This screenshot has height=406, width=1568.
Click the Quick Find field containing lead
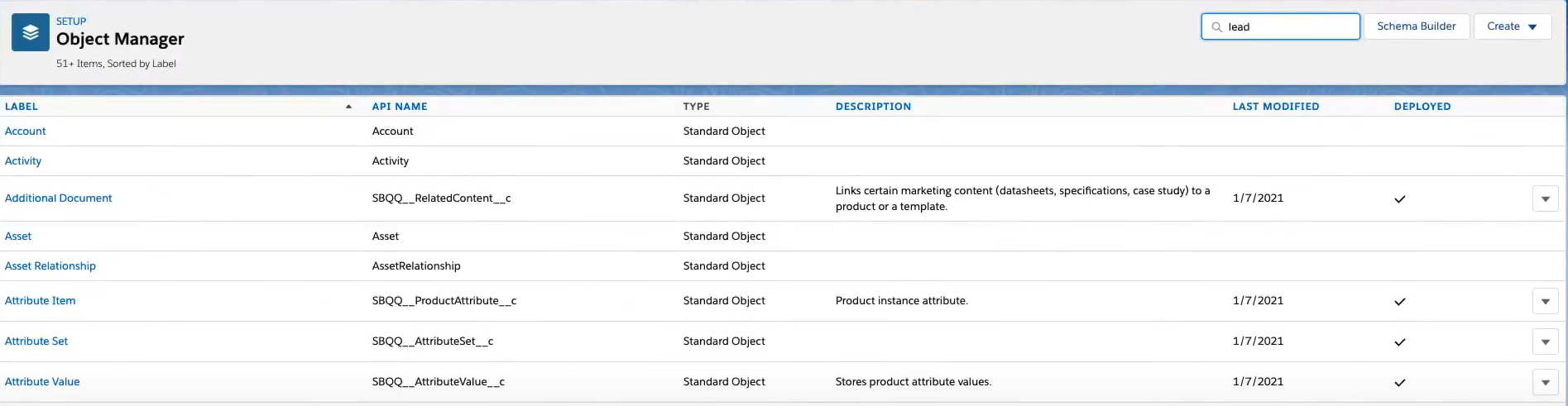pyautogui.click(x=1280, y=26)
